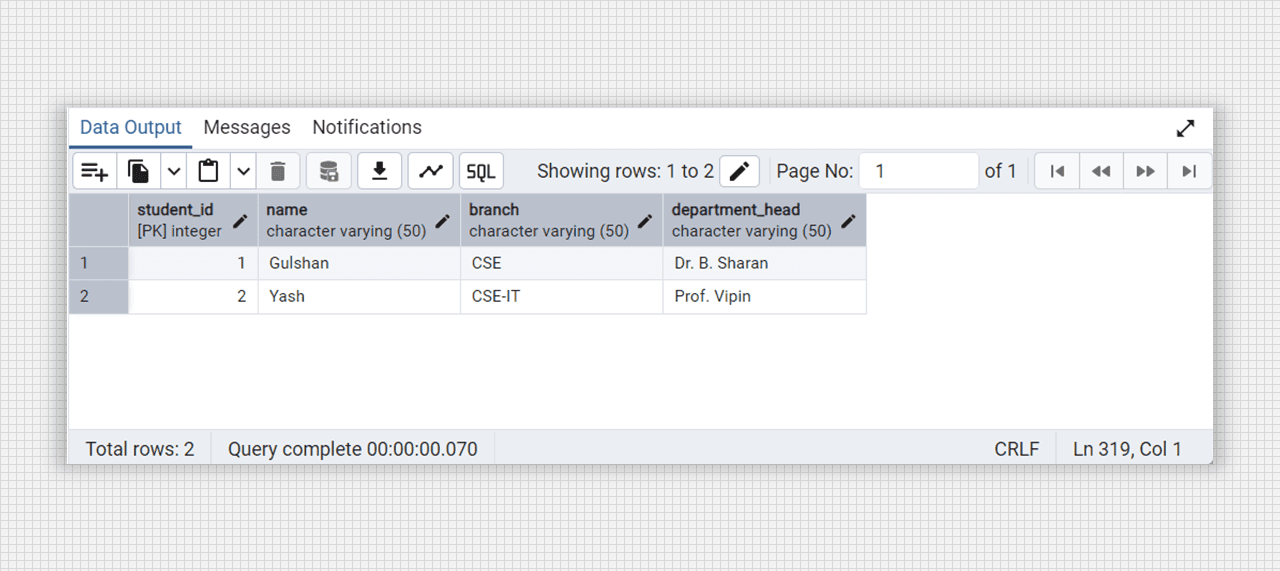Open the Notifications tab
Viewport: 1280px width, 571px height.
coord(367,127)
